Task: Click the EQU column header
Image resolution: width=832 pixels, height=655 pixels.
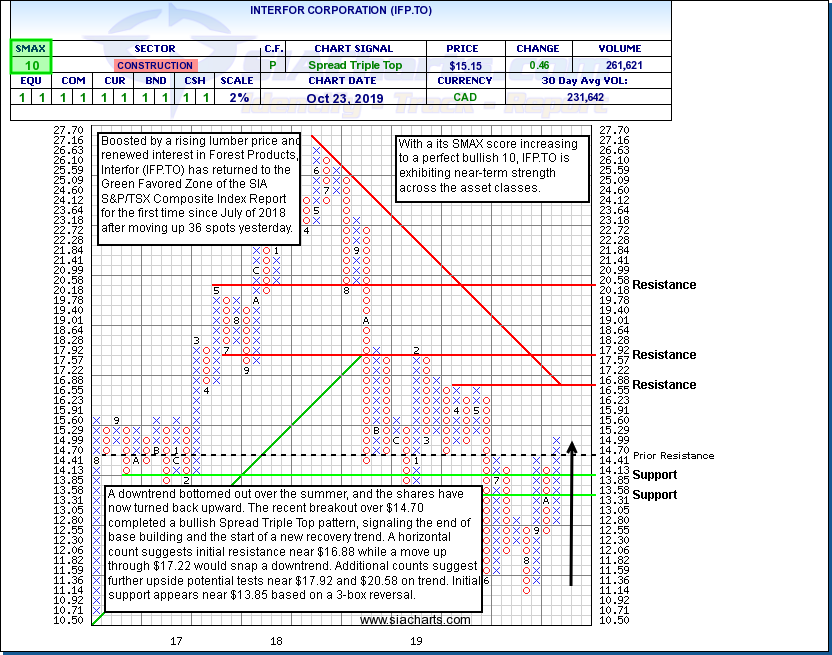Action: tap(31, 81)
